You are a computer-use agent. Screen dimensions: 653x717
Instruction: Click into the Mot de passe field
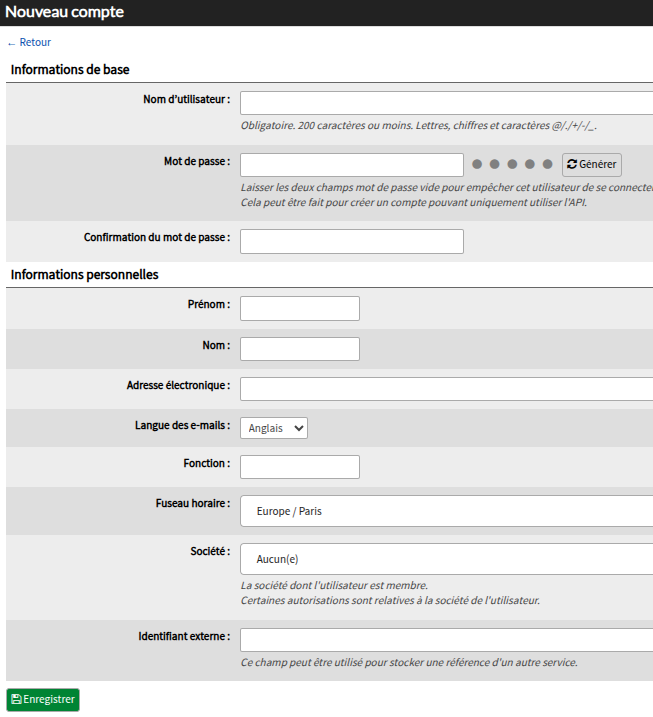(352, 165)
